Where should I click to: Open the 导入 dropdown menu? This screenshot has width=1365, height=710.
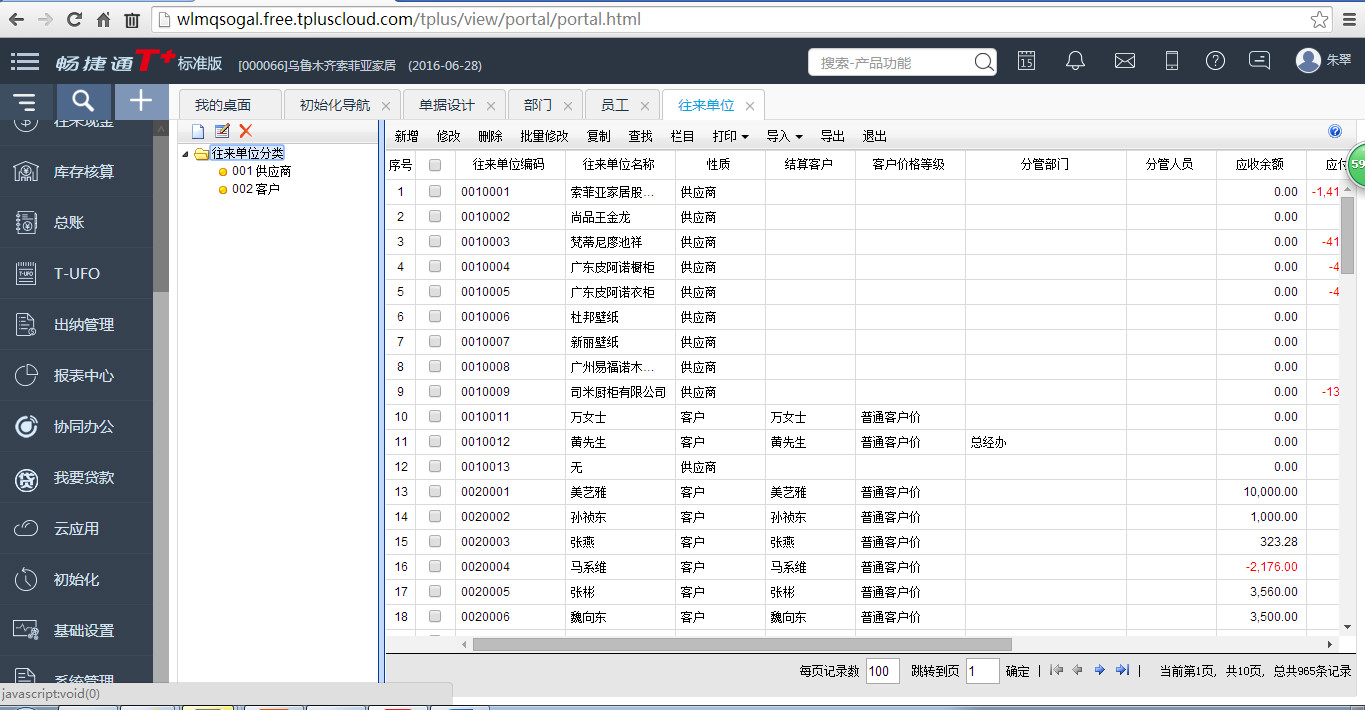click(784, 136)
